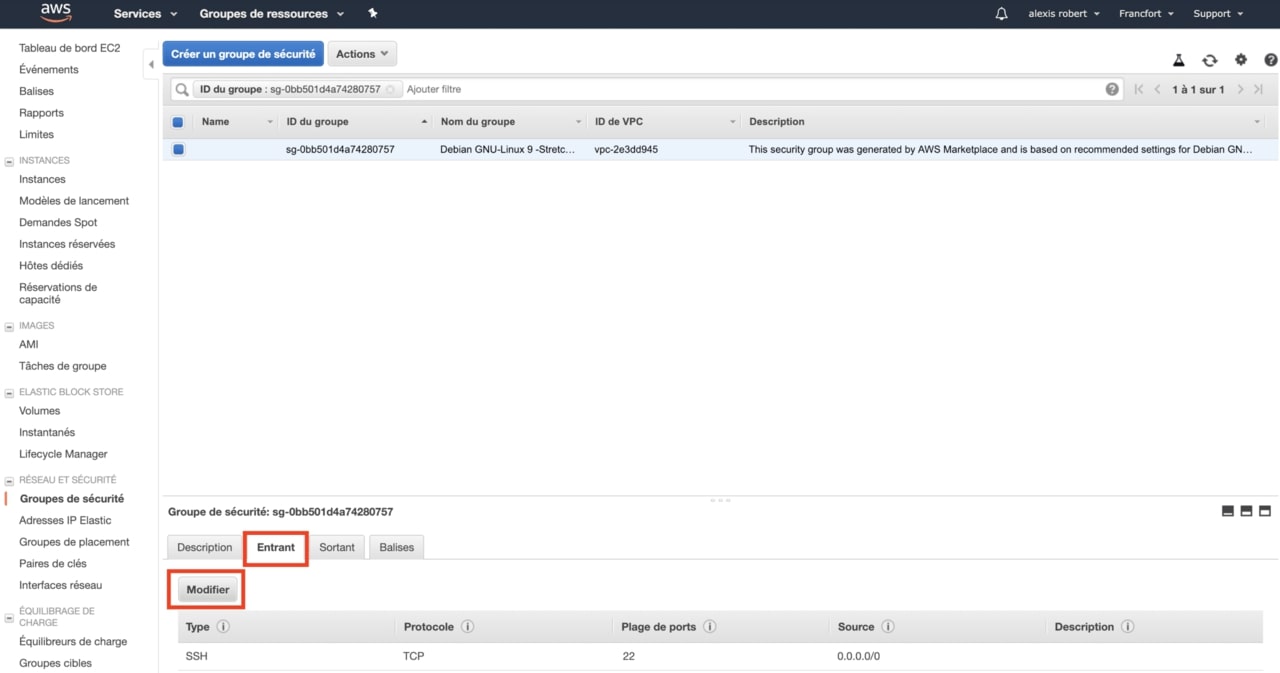1280x673 pixels.
Task: Remove the ID du groupe filter
Action: [391, 89]
